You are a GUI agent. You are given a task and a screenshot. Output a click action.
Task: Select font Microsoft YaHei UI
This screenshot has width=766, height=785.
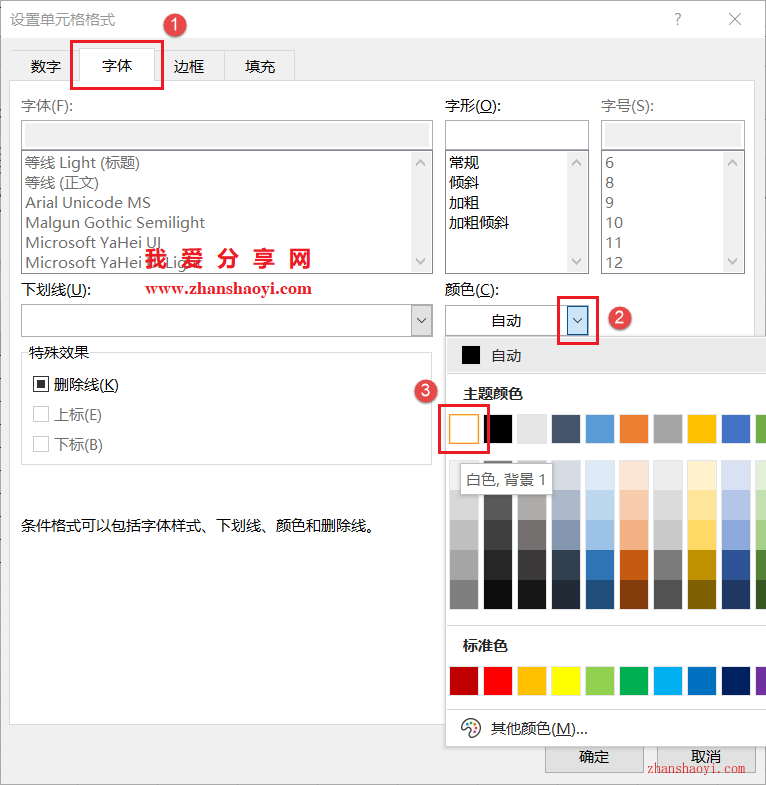[93, 243]
